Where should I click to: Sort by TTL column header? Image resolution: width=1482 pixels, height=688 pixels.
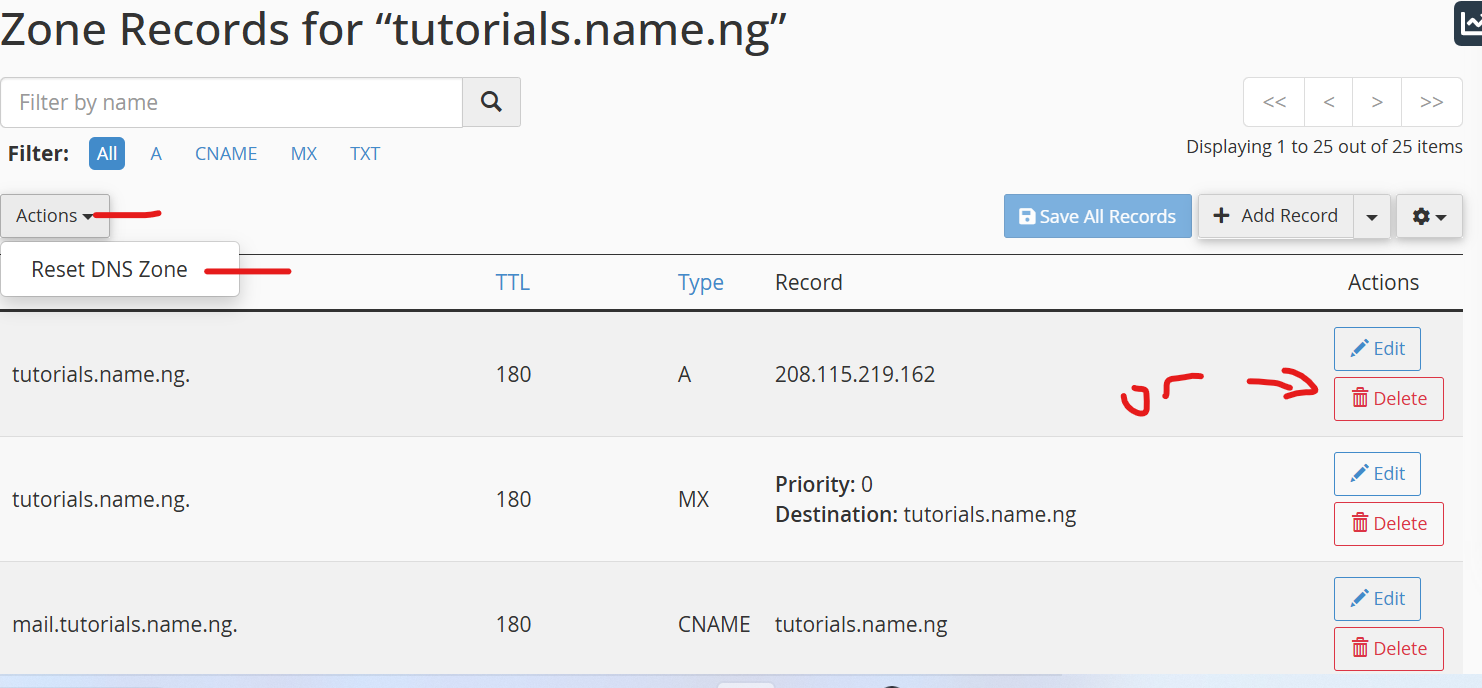[513, 282]
